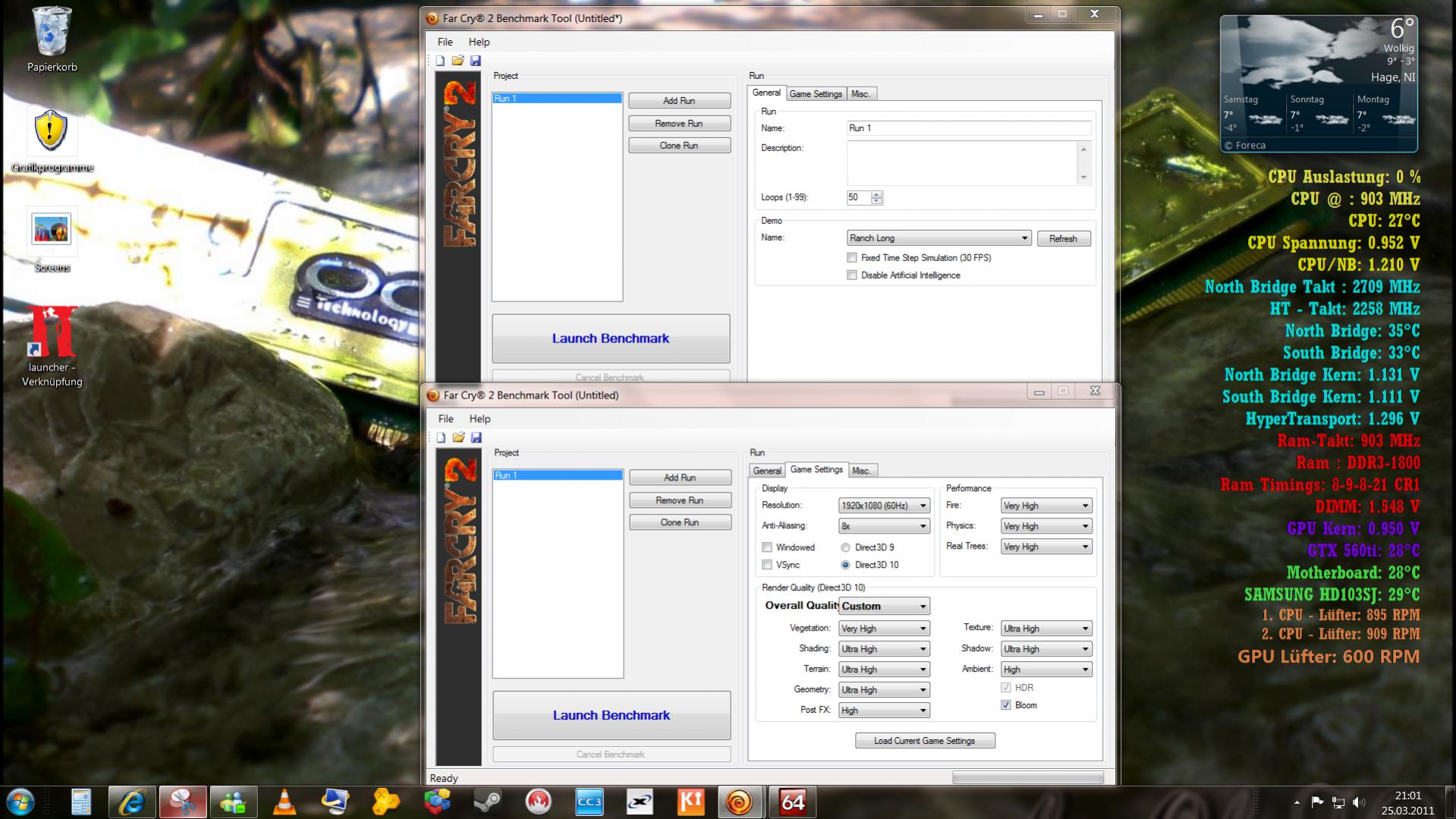The width and height of the screenshot is (1456, 819).
Task: Tick Disable Artificial Intelligence checkbox
Action: [x=852, y=276]
